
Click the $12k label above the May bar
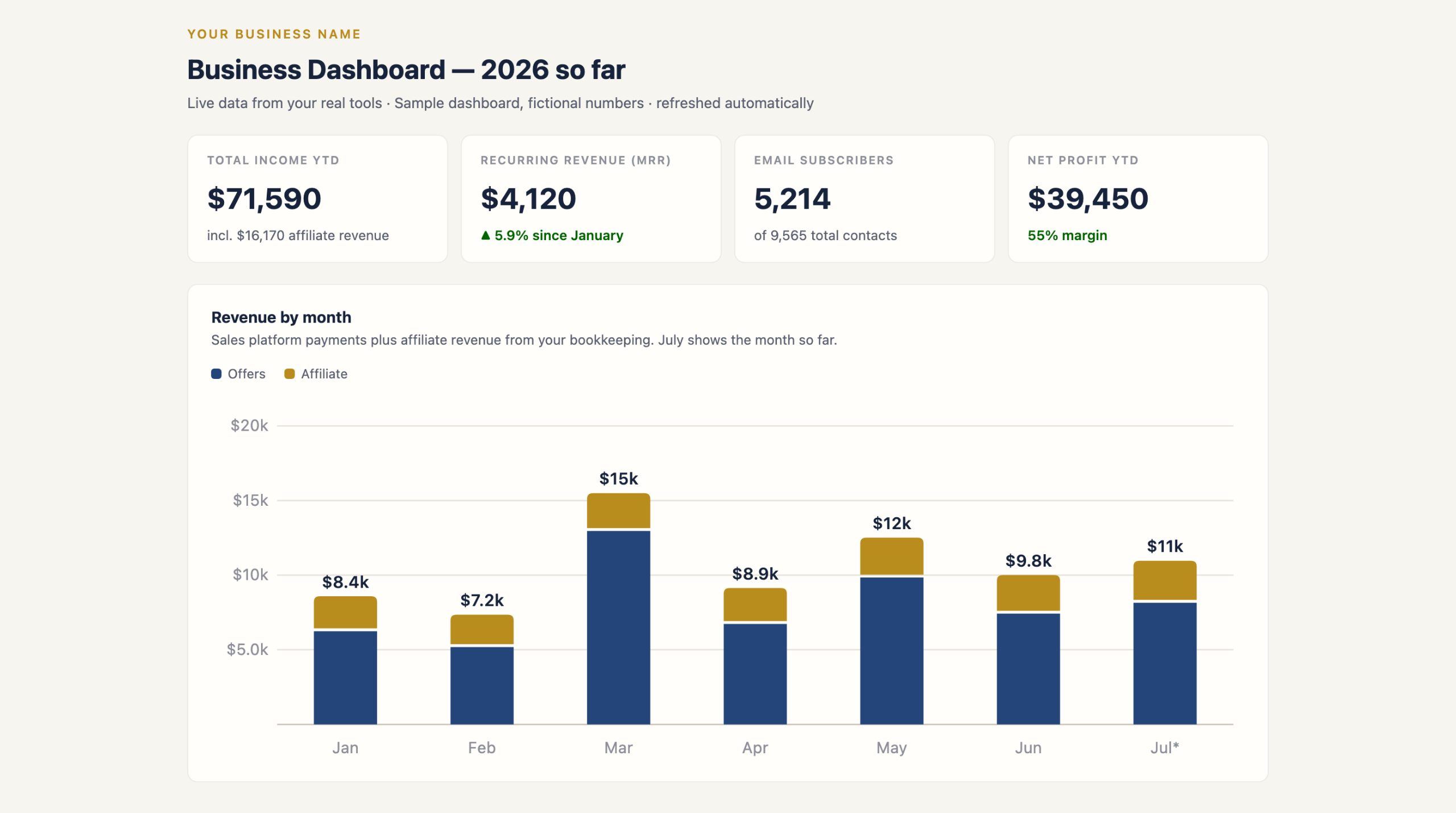(x=891, y=523)
